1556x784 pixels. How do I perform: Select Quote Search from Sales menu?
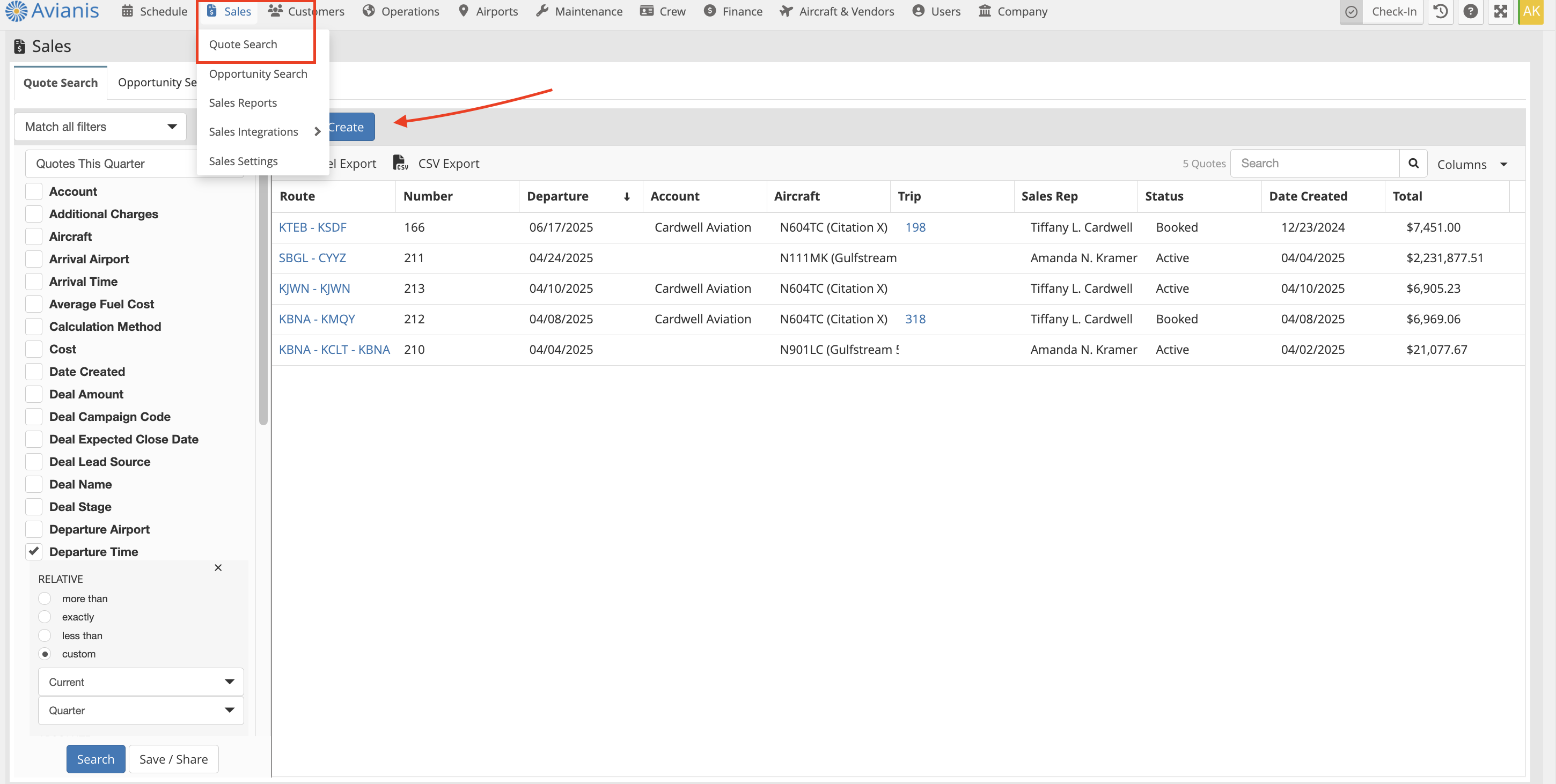click(243, 44)
